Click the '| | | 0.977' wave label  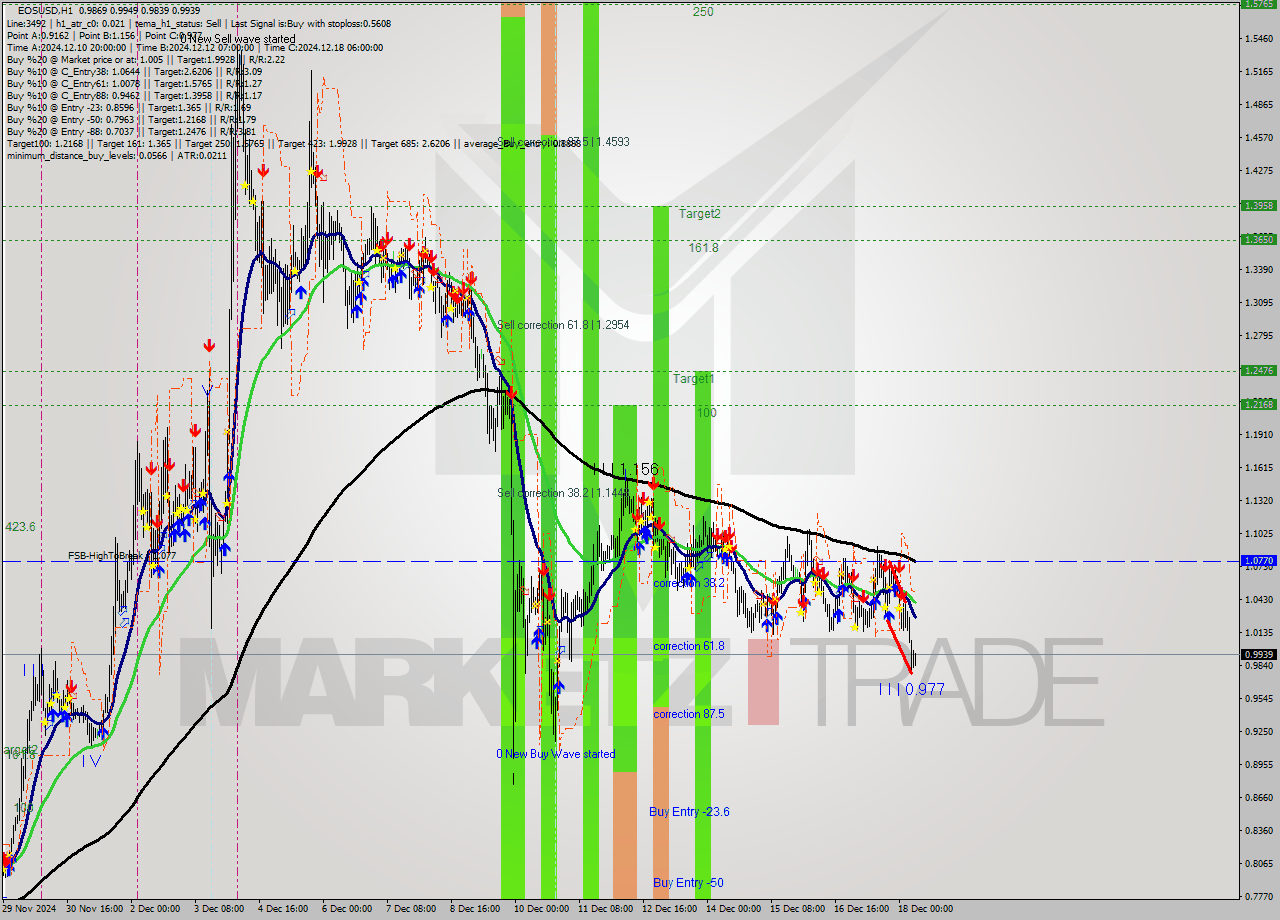911,689
